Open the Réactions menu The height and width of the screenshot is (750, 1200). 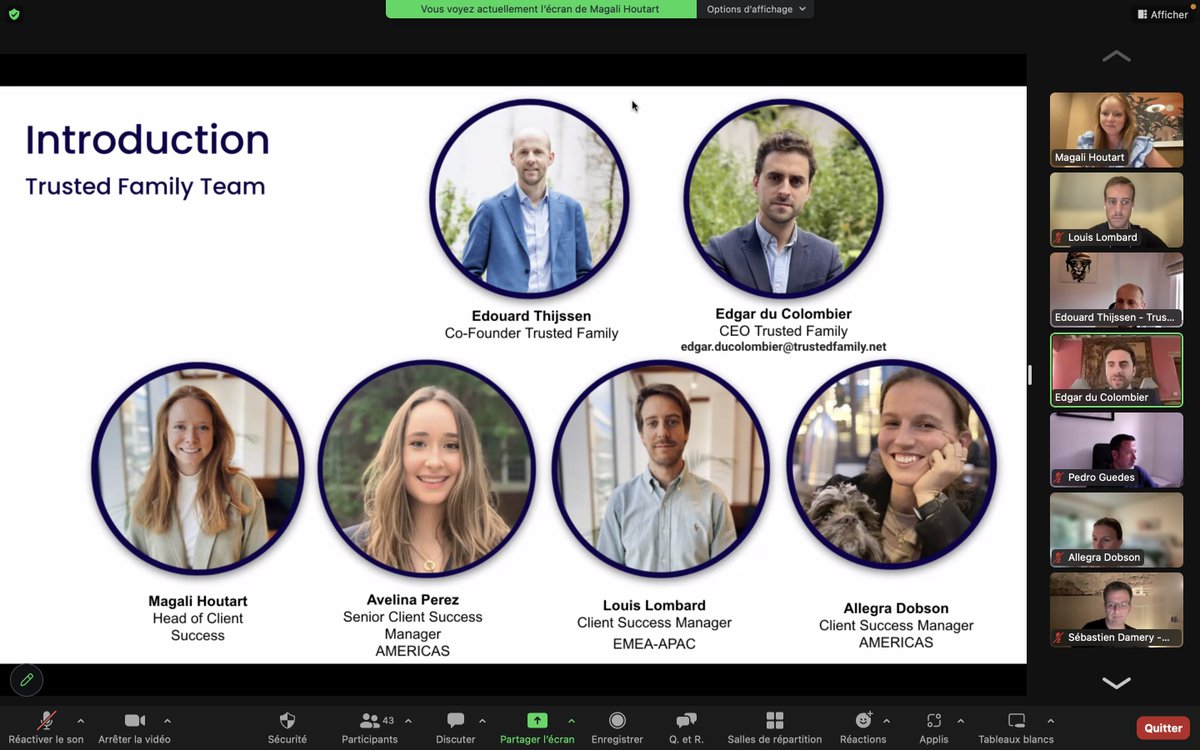click(863, 728)
